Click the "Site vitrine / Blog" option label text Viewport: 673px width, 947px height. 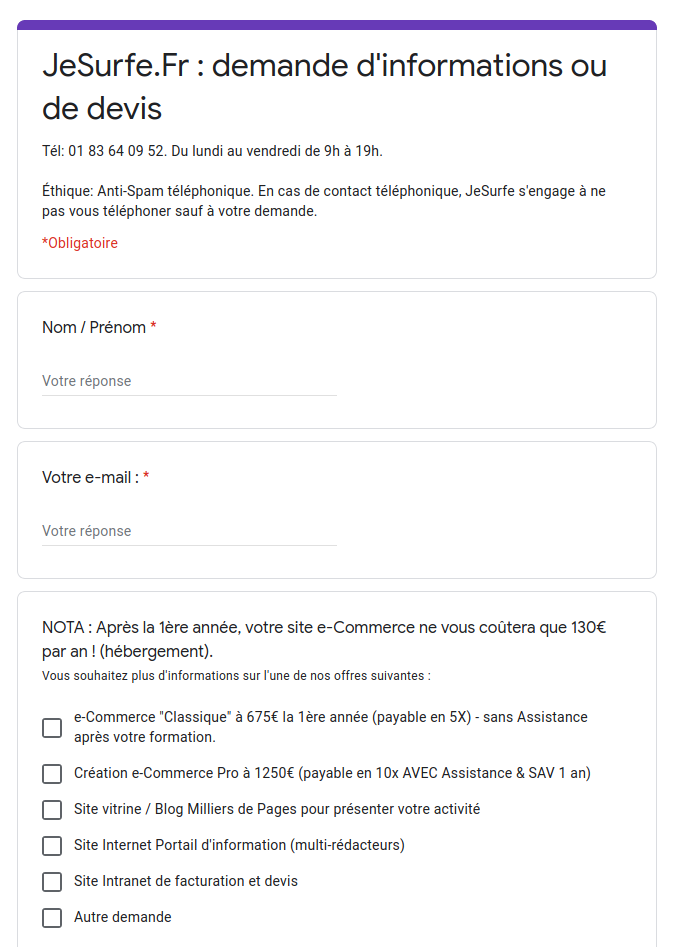277,809
